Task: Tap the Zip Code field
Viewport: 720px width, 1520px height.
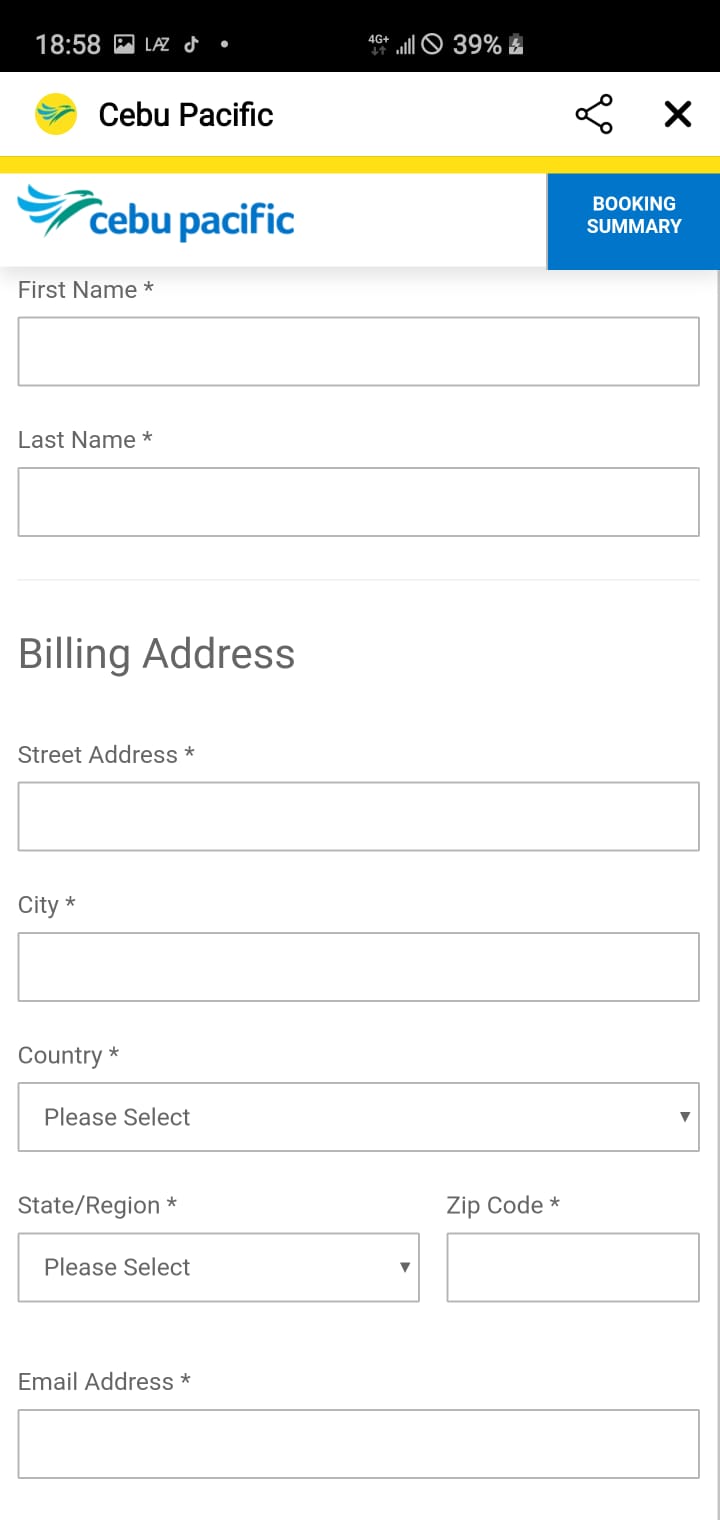Action: [x=572, y=1267]
